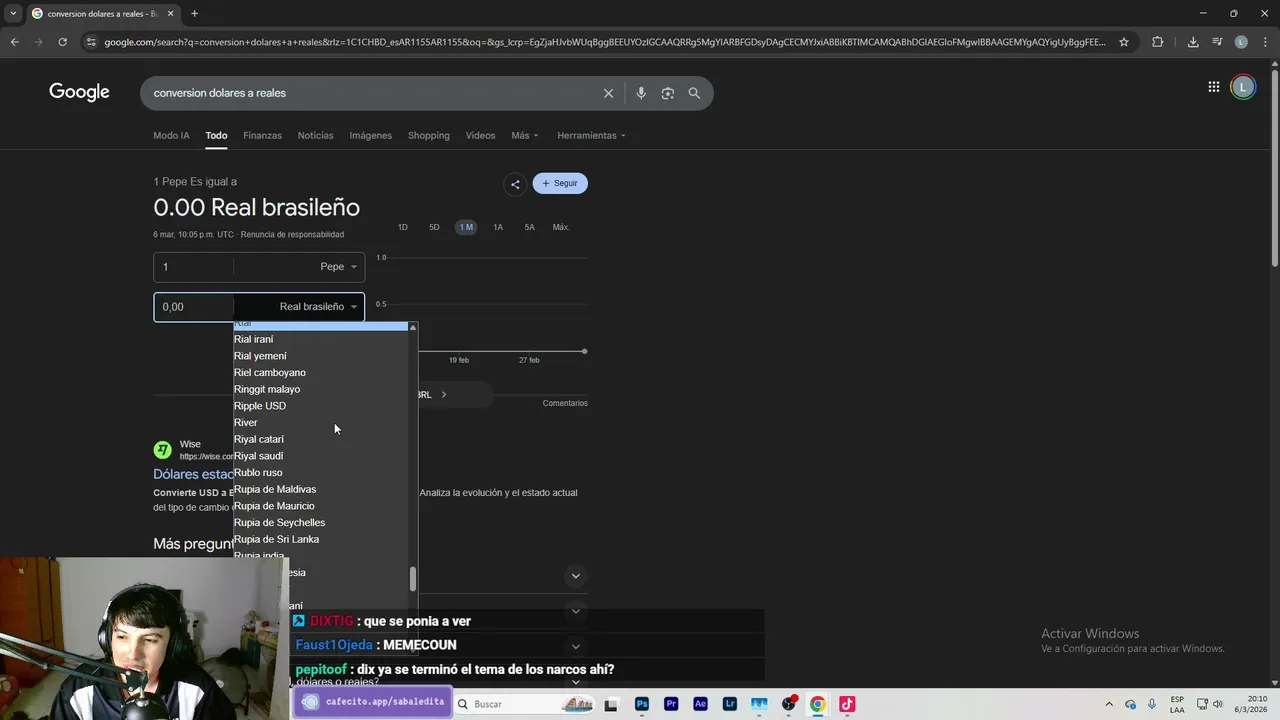Share the currency conversion result

(515, 184)
